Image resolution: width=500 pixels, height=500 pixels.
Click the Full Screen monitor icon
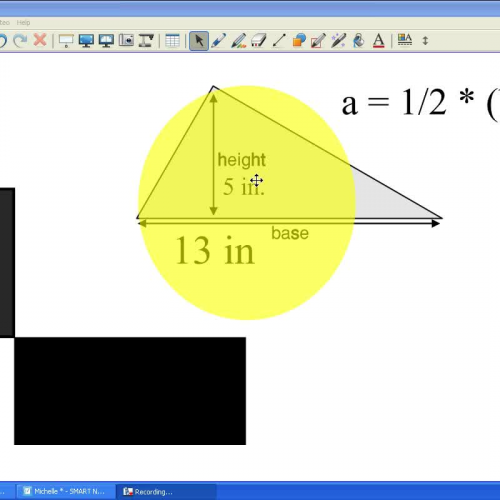coord(86,41)
